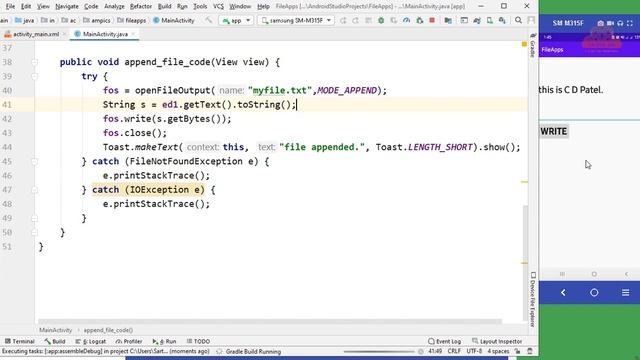Collapse the IOException catch block fold marker
Viewport: 640px width, 360px height.
click(x=35, y=190)
